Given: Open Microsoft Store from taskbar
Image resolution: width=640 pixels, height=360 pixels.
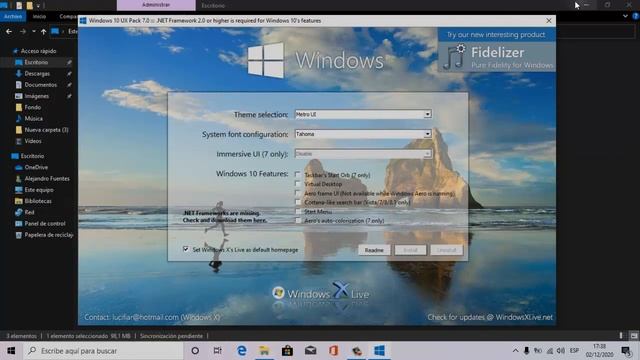Looking at the screenshot, I should 287,351.
